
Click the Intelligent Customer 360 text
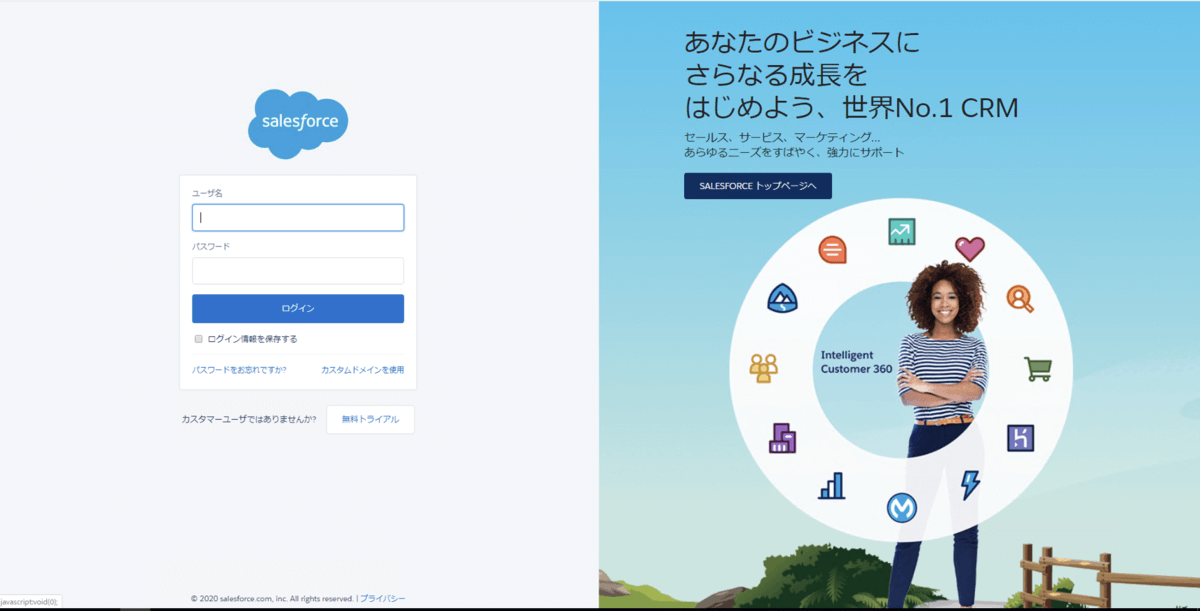(x=856, y=362)
